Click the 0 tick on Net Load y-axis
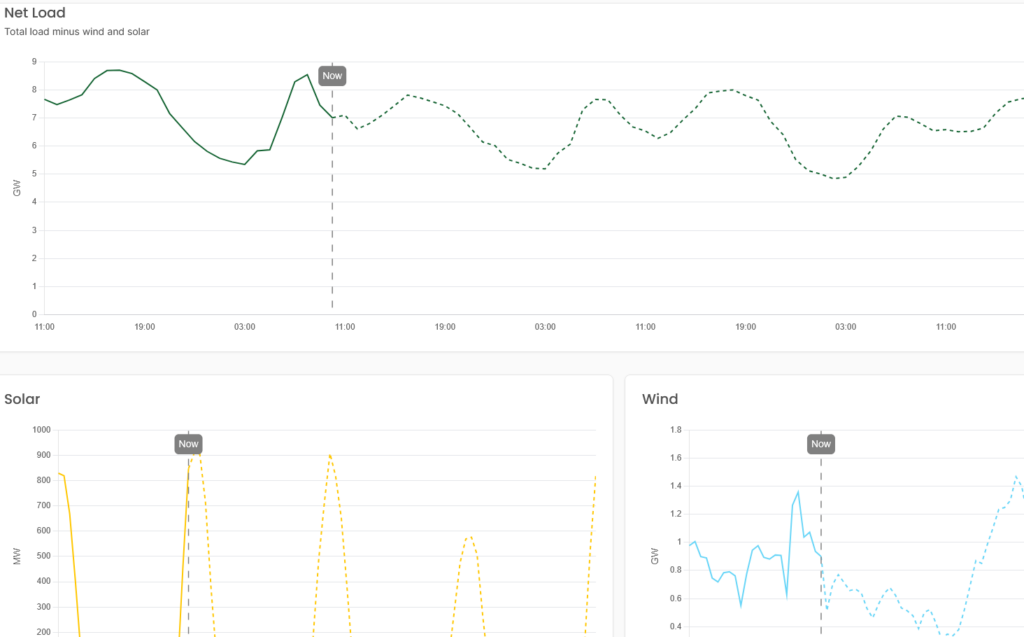Image resolution: width=1024 pixels, height=637 pixels. point(34,314)
